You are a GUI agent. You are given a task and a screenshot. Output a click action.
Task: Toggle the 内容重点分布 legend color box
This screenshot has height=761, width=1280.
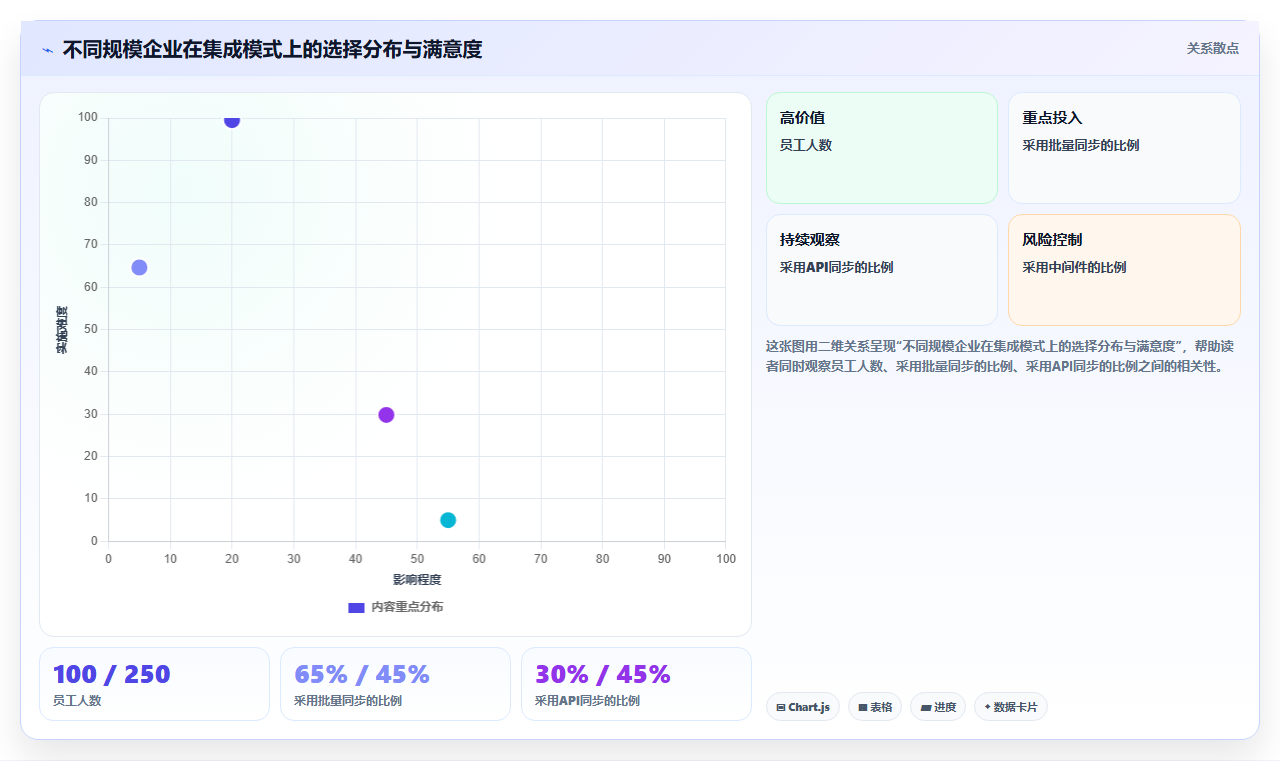[x=356, y=607]
